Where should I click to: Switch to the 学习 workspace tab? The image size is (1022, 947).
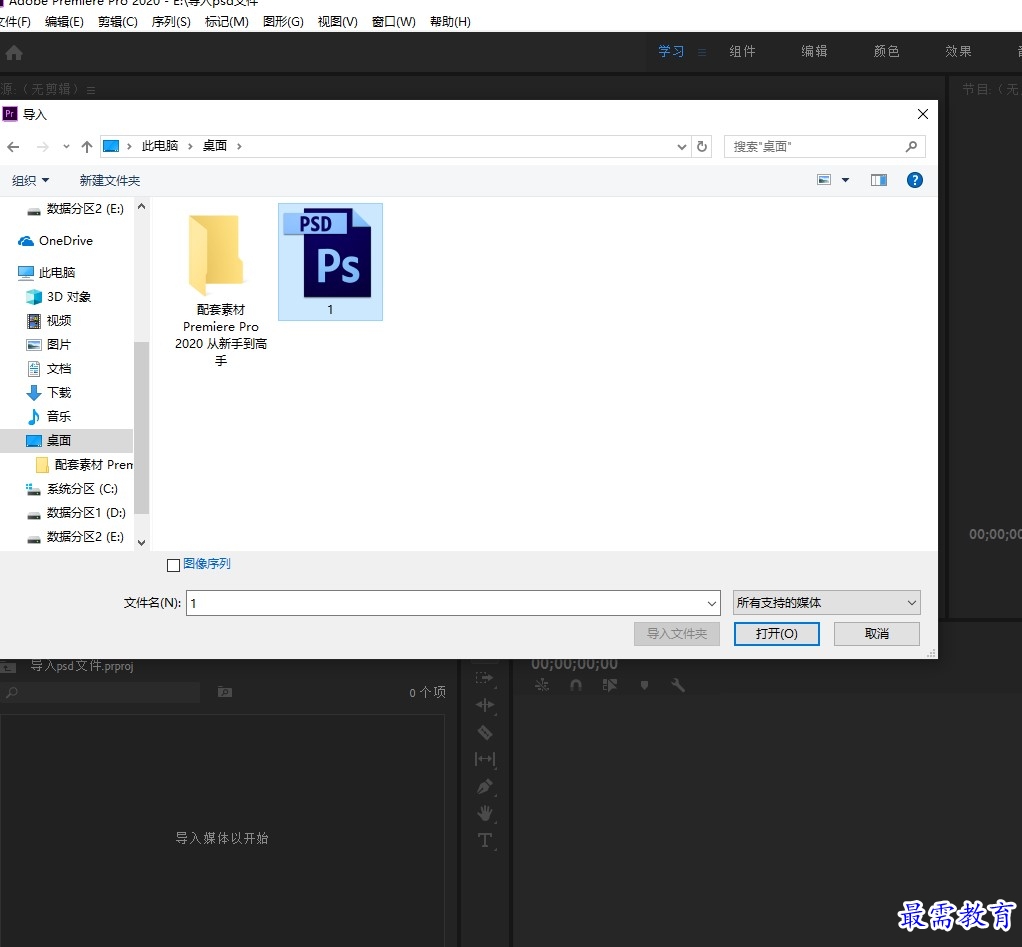pos(671,51)
